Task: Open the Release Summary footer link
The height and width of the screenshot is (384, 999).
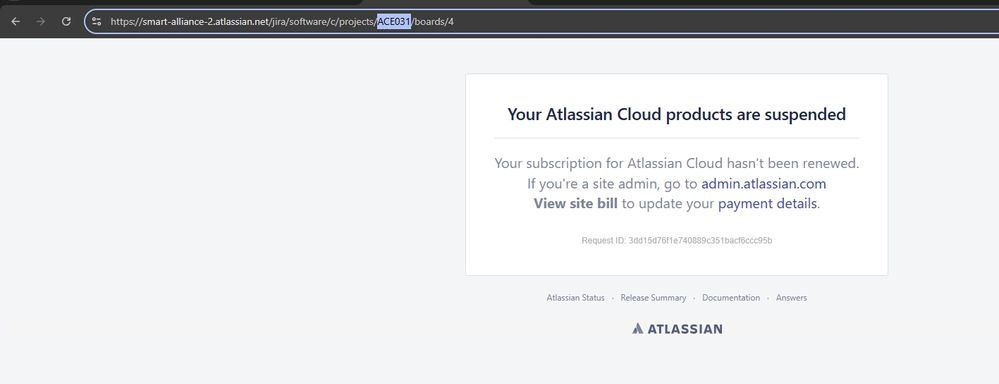Action: 653,298
